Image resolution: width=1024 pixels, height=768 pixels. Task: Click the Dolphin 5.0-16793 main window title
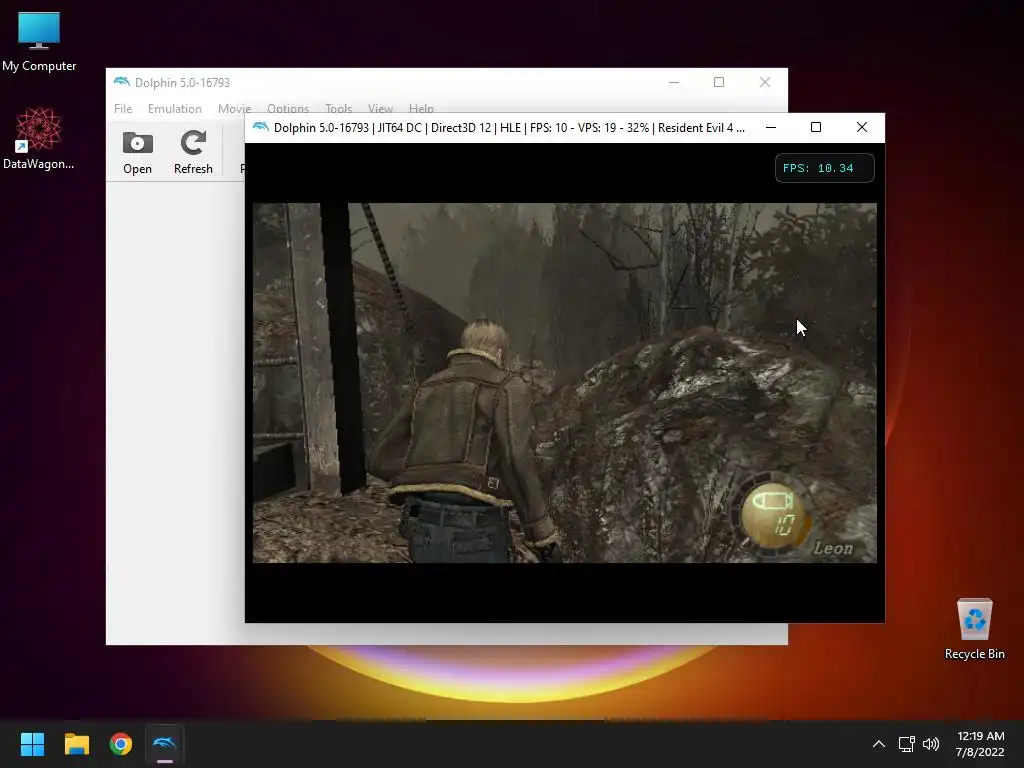[x=182, y=82]
